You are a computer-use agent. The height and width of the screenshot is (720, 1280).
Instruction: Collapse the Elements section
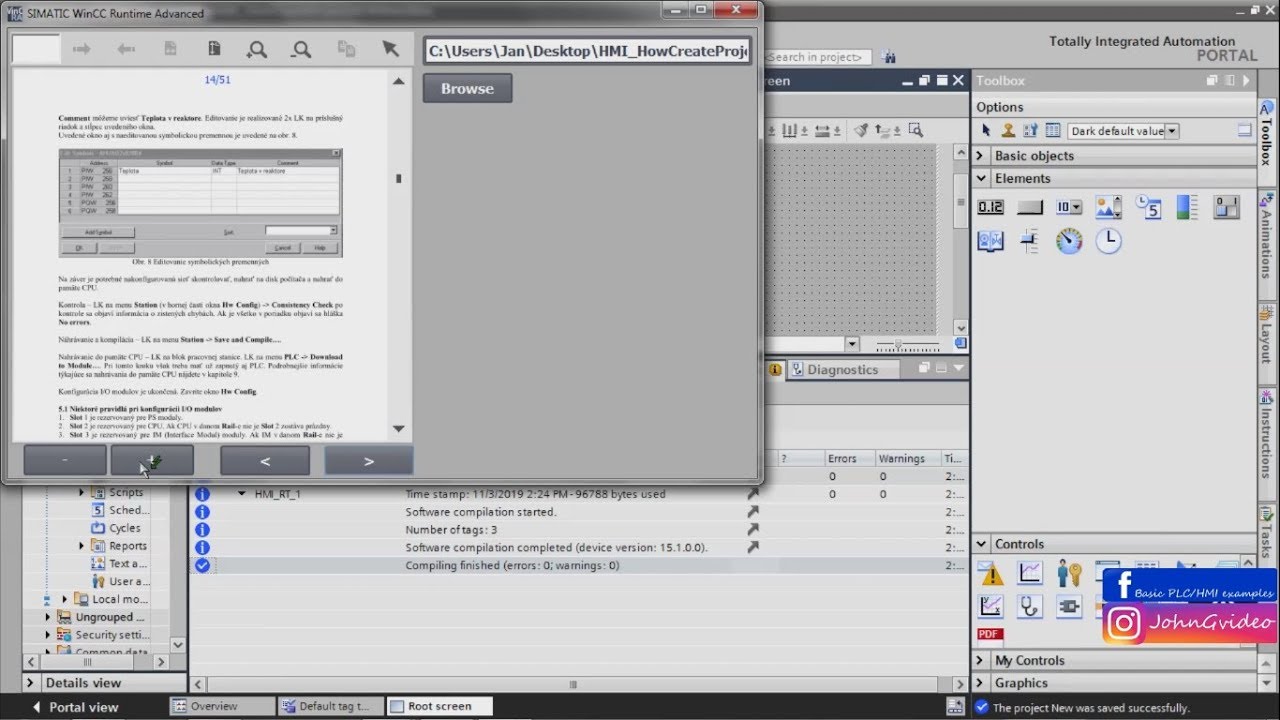pos(981,178)
